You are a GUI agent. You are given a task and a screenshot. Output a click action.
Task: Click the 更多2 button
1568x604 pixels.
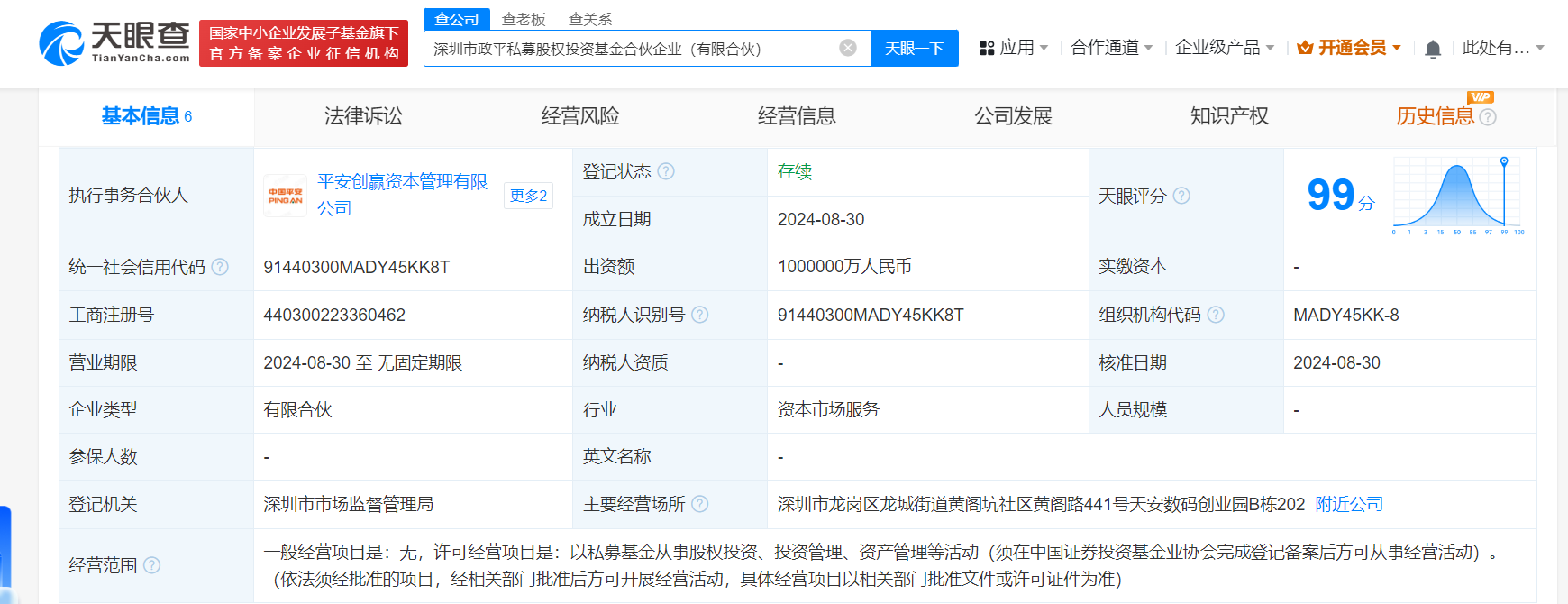528,196
